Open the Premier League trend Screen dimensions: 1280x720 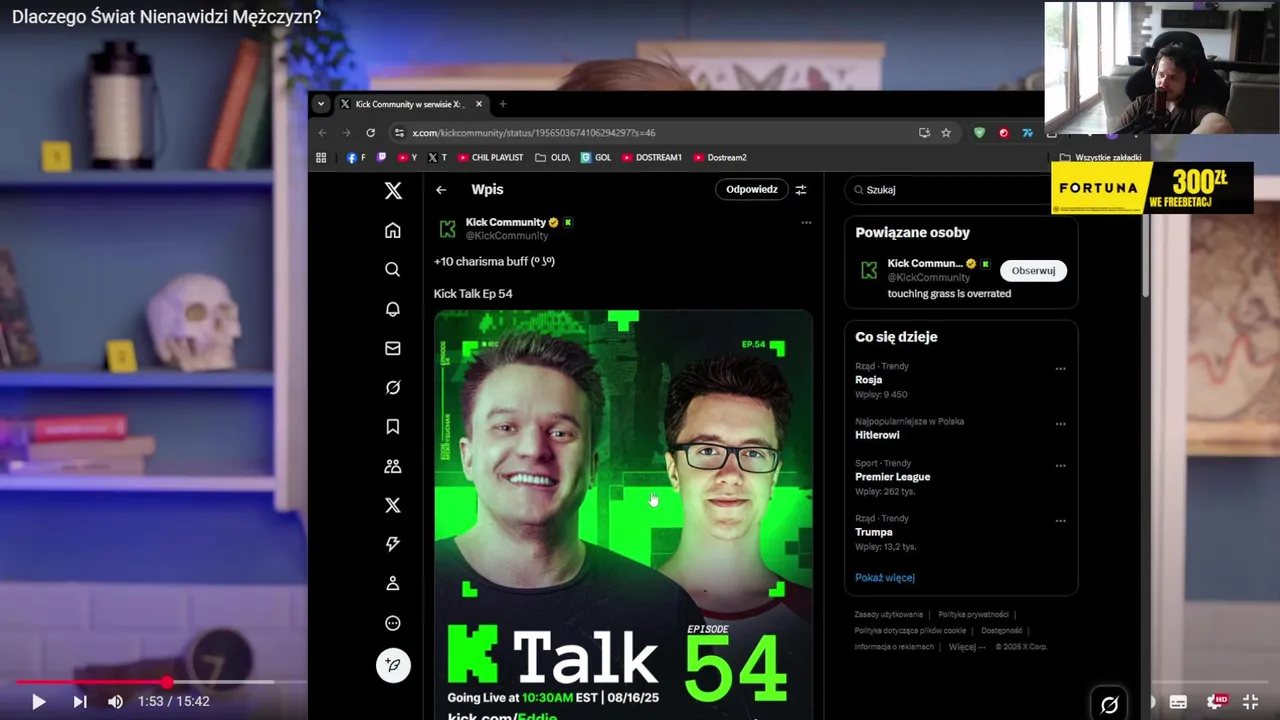(892, 477)
